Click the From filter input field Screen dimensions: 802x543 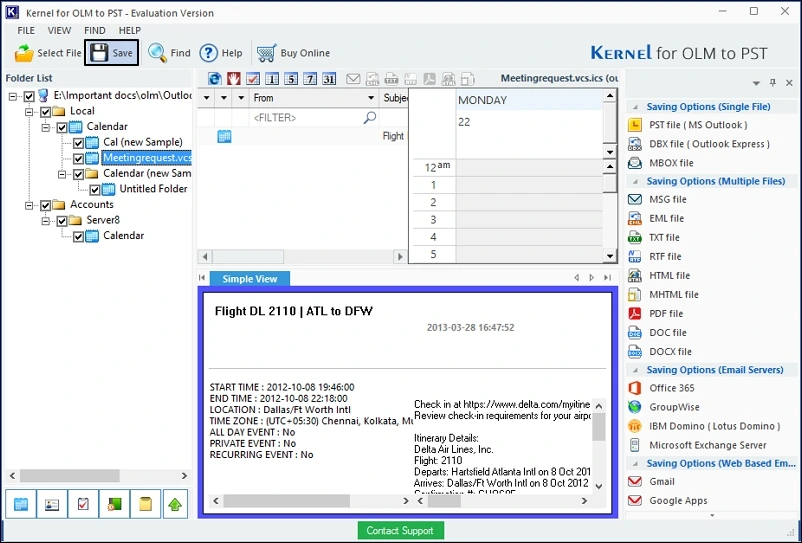(x=315, y=118)
